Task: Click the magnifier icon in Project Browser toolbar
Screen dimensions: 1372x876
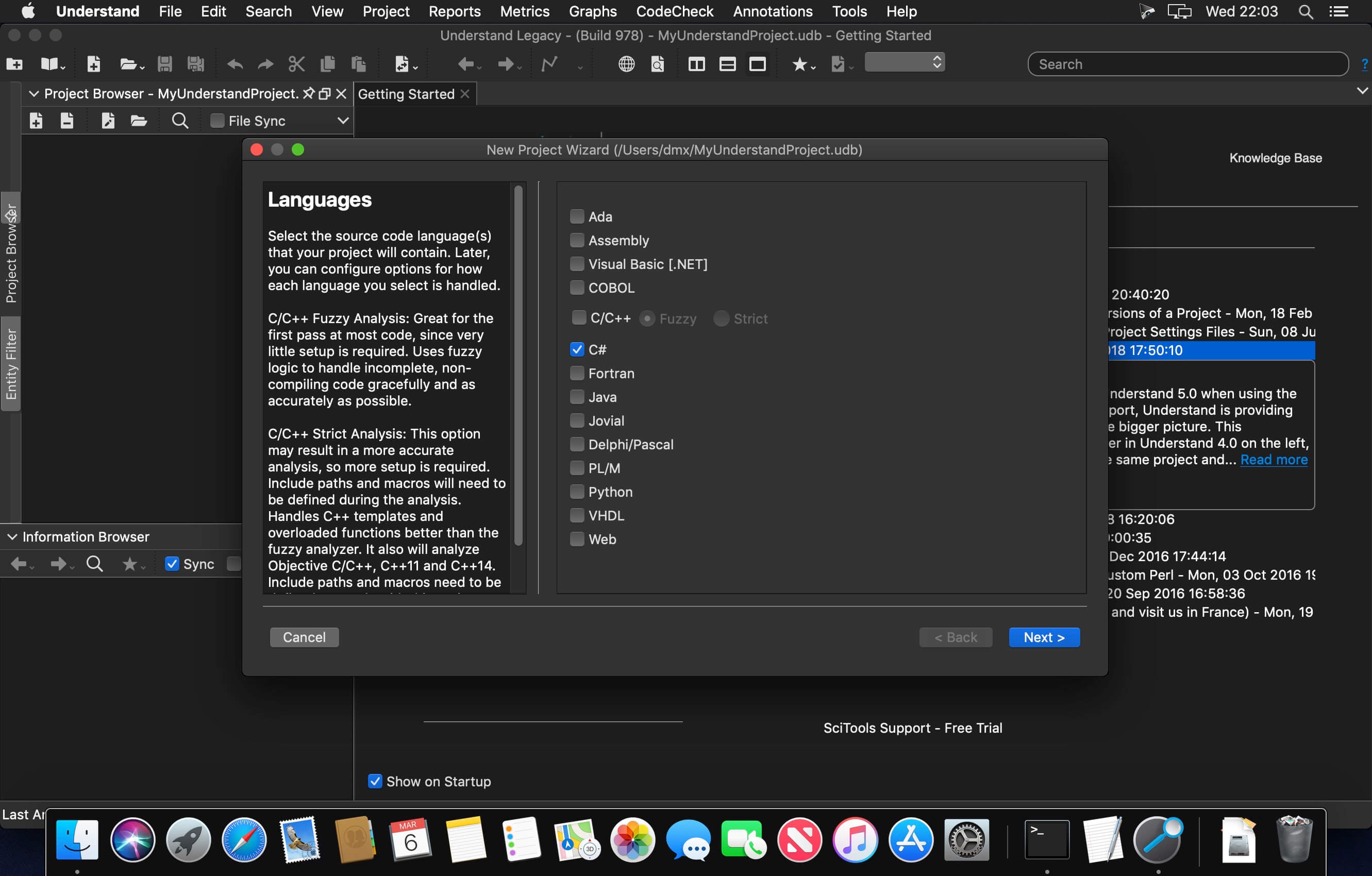Action: pos(180,121)
